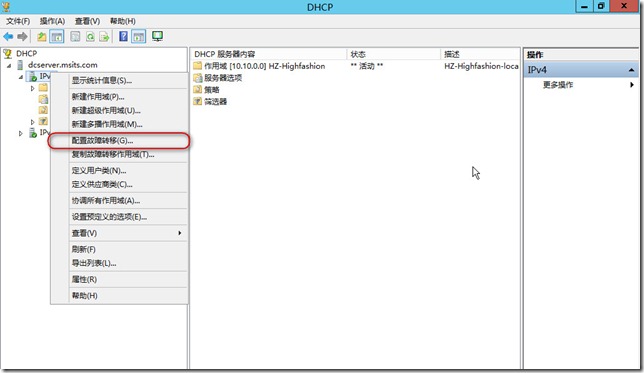Click the 作用域 [10.10.0.0] HZ-Highfashion row text
The image size is (644, 373).
(x=264, y=66)
